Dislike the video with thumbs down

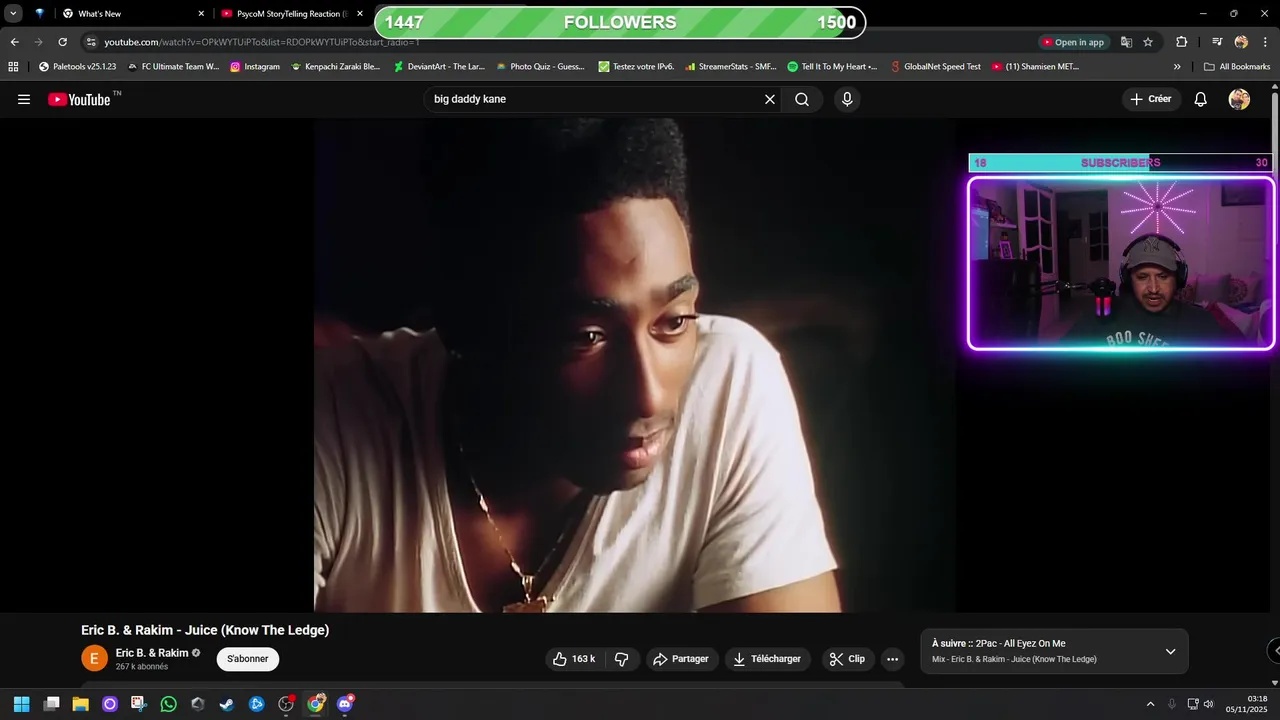point(621,659)
